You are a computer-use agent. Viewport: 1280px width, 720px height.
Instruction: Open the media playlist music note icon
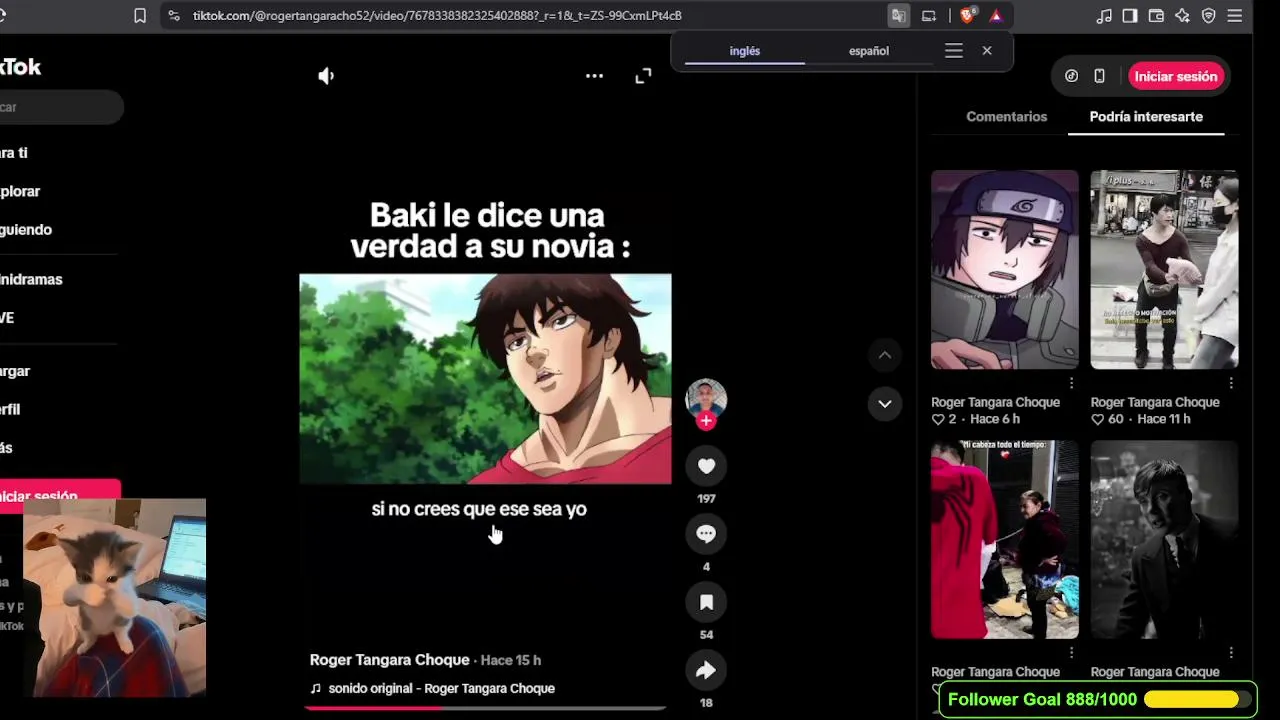[1104, 16]
